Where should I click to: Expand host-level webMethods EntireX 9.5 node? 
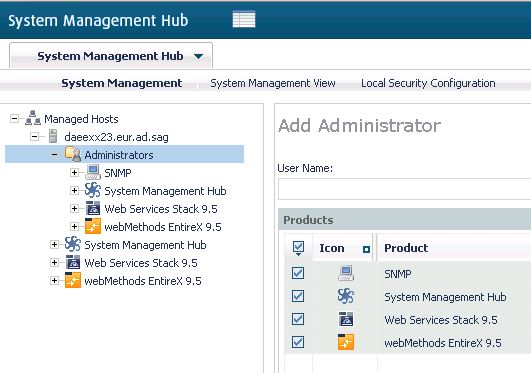(54, 280)
